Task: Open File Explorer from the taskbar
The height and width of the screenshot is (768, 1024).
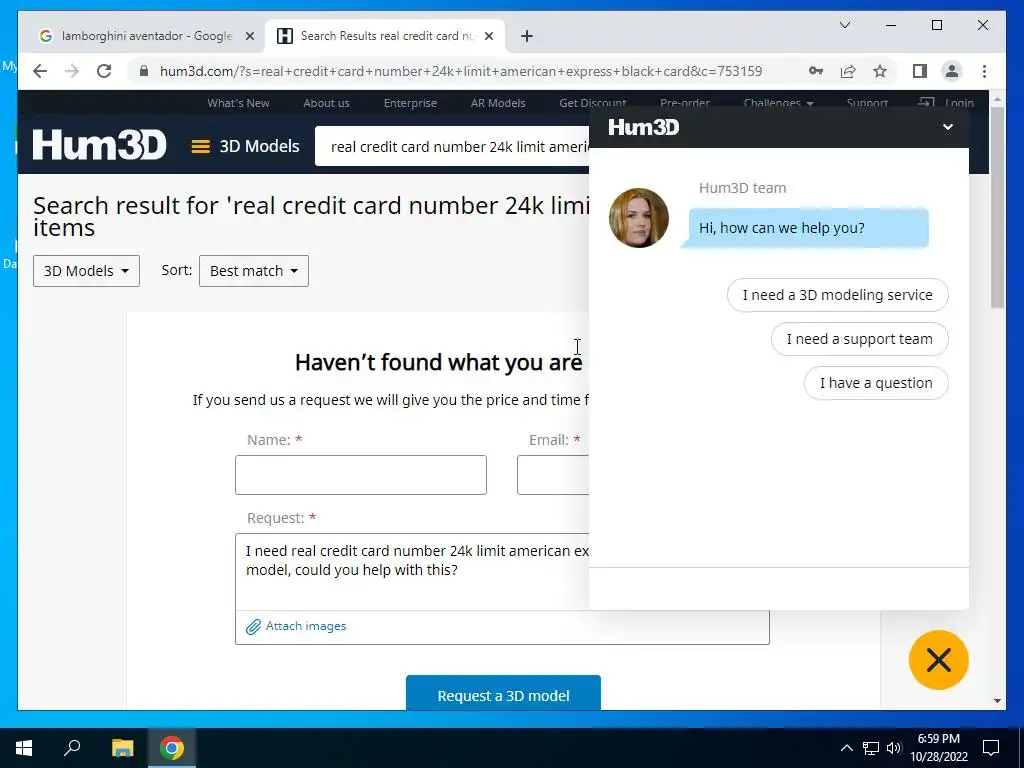Action: 122,748
